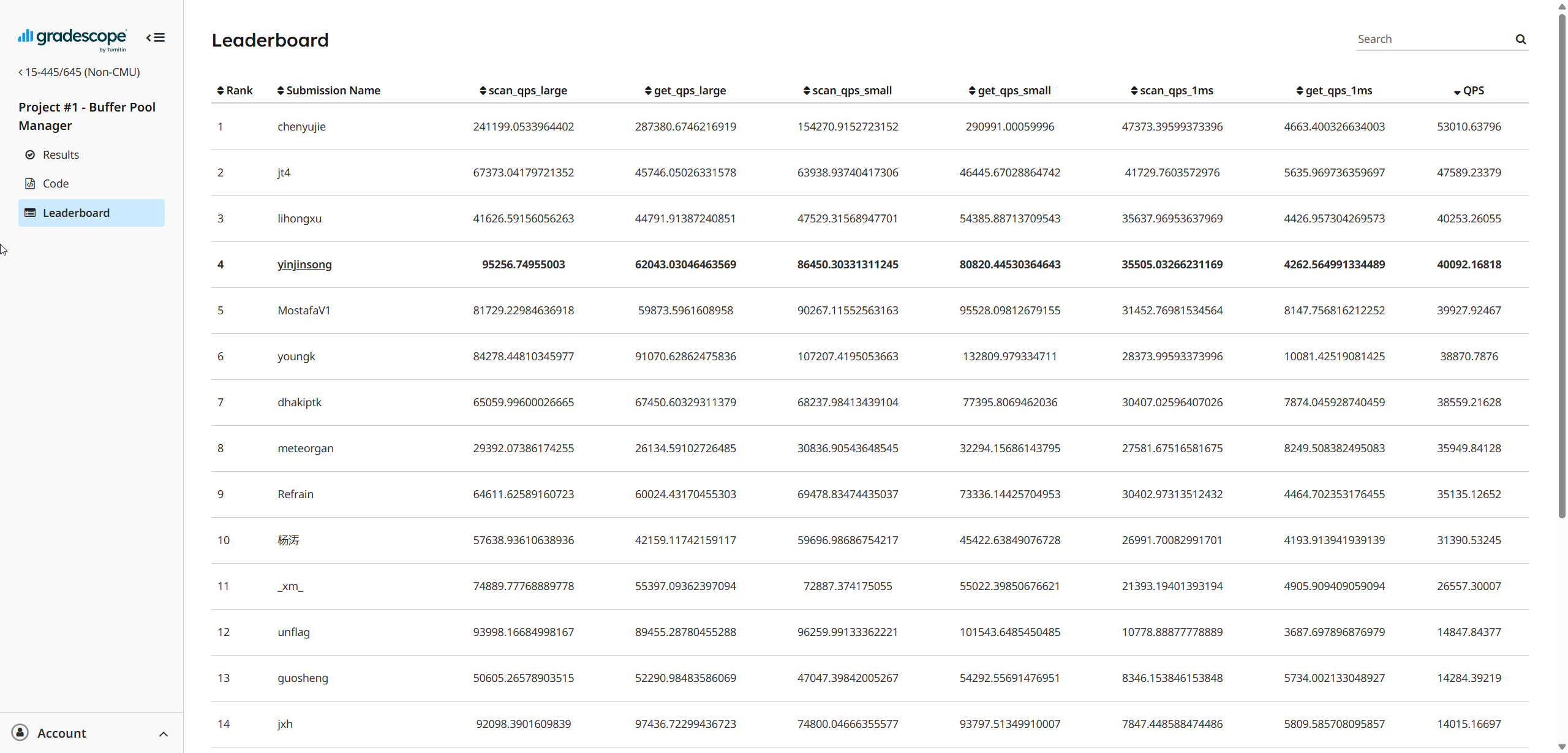Switch to the Leaderboard section

pos(76,213)
